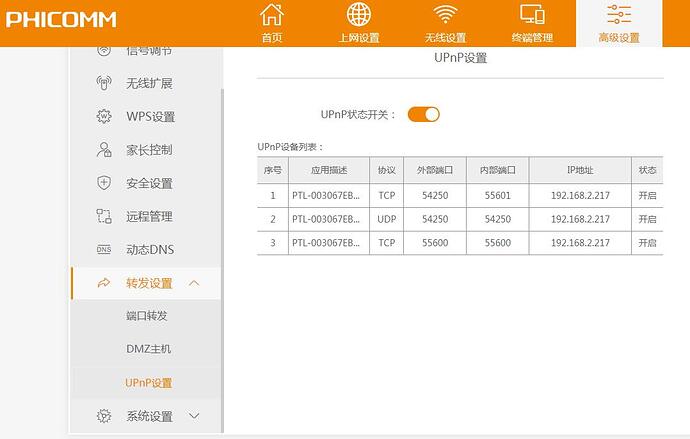Select PTL-003067EB... in row 2
Image resolution: width=690 pixels, height=439 pixels.
[x=326, y=219]
